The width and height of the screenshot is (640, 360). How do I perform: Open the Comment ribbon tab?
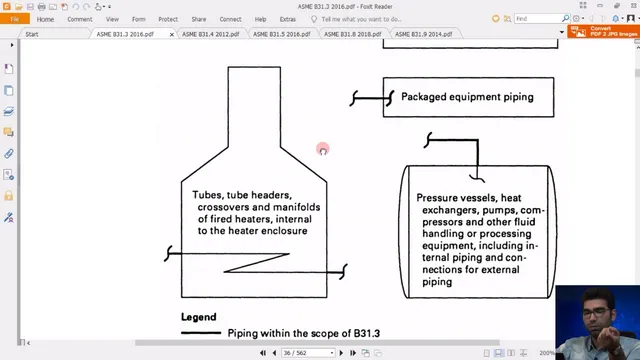pyautogui.click(x=80, y=19)
